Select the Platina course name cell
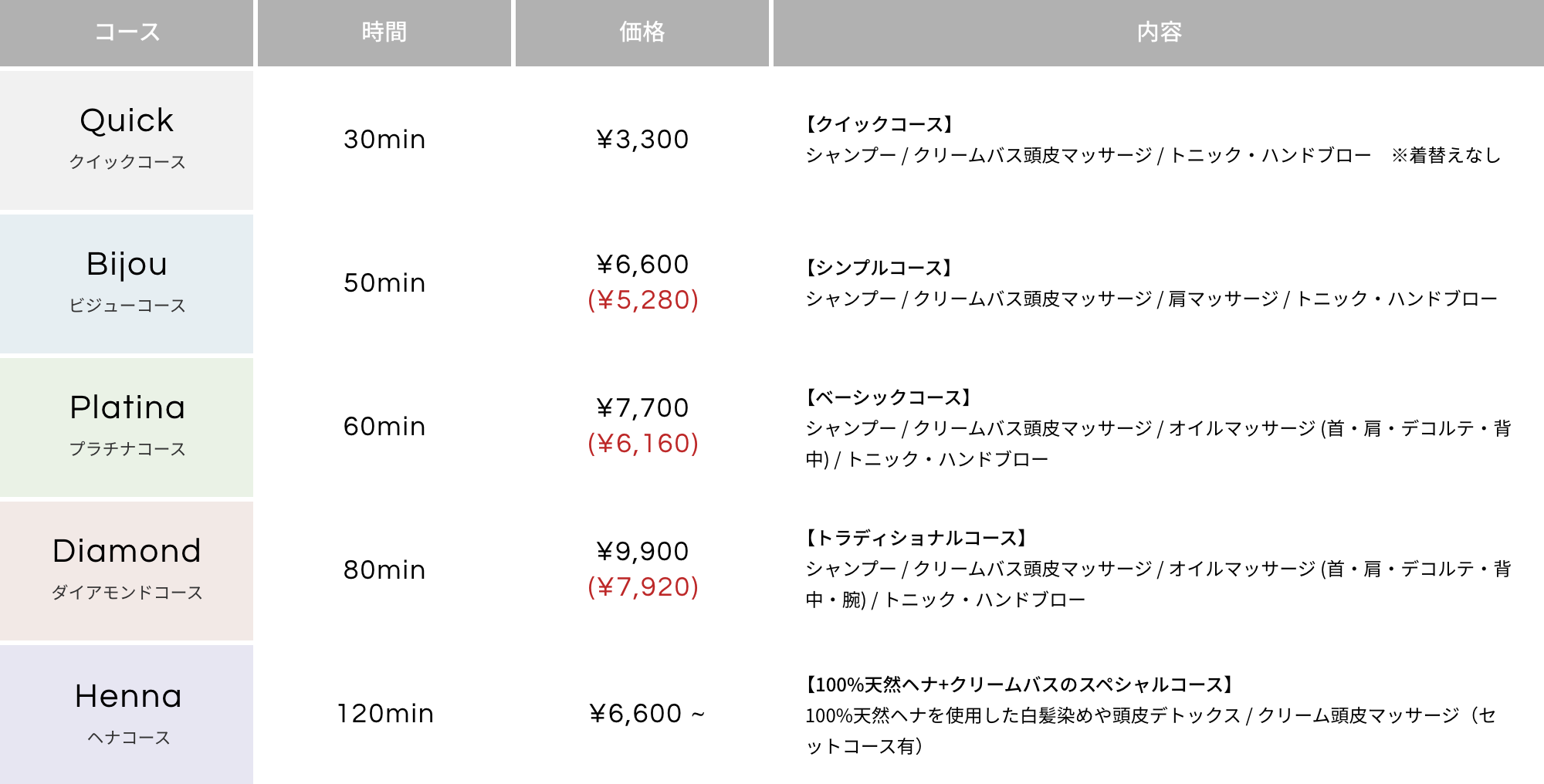 pyautogui.click(x=127, y=426)
